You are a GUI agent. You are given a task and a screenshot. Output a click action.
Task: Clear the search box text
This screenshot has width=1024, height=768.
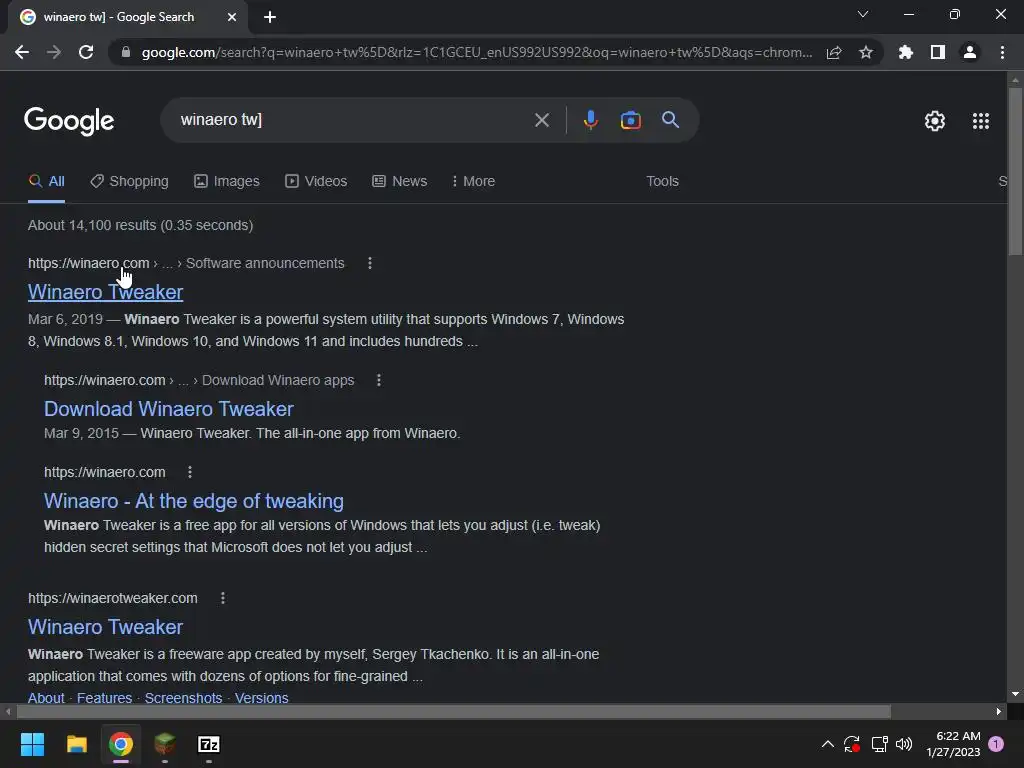click(541, 120)
